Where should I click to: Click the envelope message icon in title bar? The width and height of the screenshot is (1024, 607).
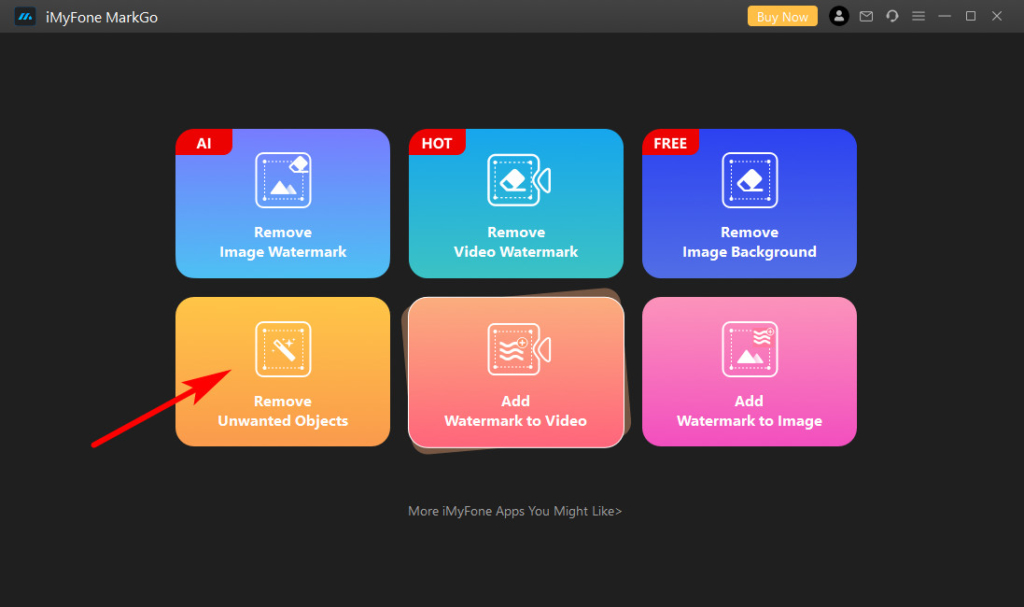coord(866,16)
